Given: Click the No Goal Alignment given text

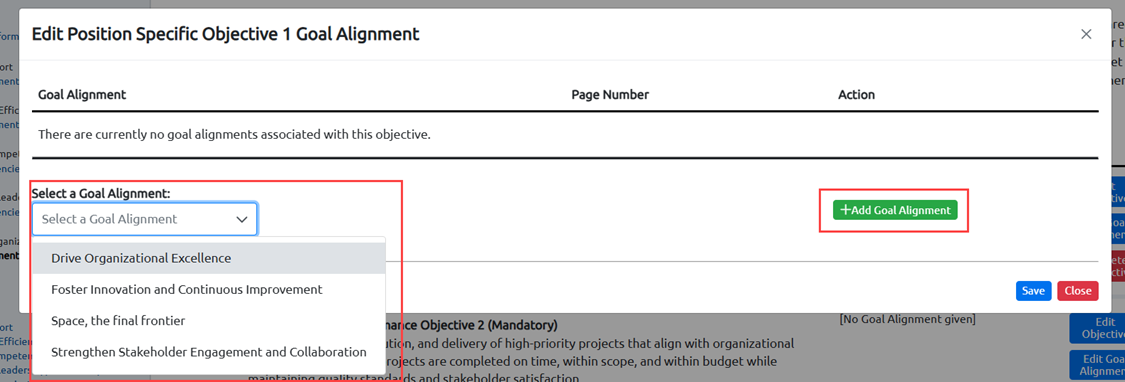Looking at the screenshot, I should [907, 319].
